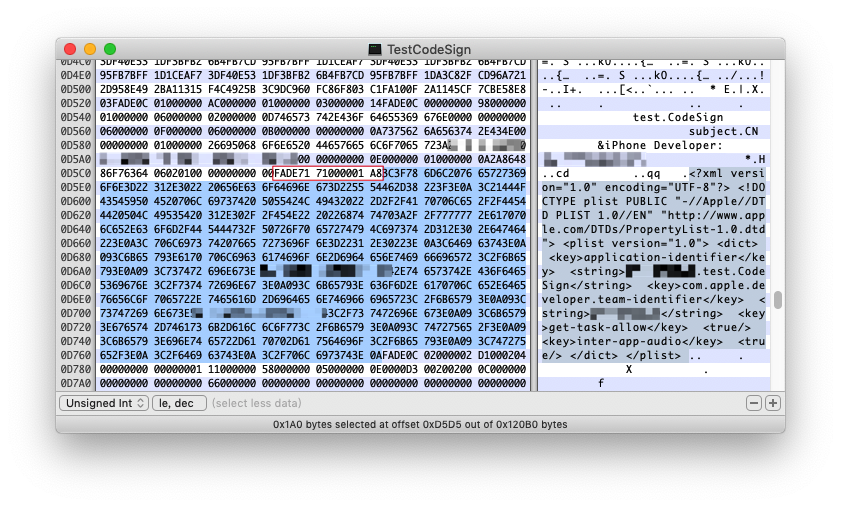The height and width of the screenshot is (507, 841).
Task: Click hex value 43545950
Action: click(124, 201)
